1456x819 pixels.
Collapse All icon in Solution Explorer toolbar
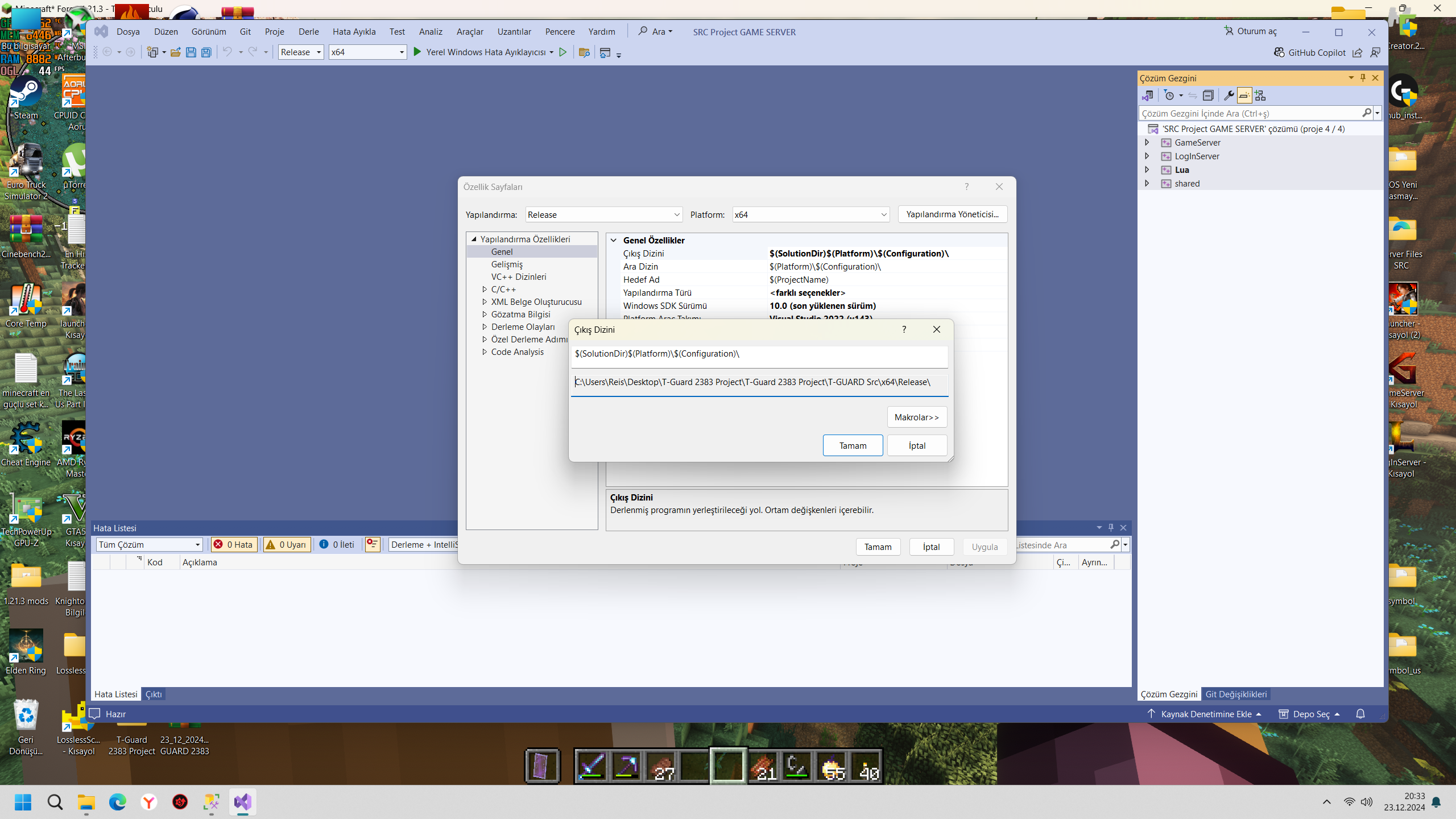[x=1208, y=96]
